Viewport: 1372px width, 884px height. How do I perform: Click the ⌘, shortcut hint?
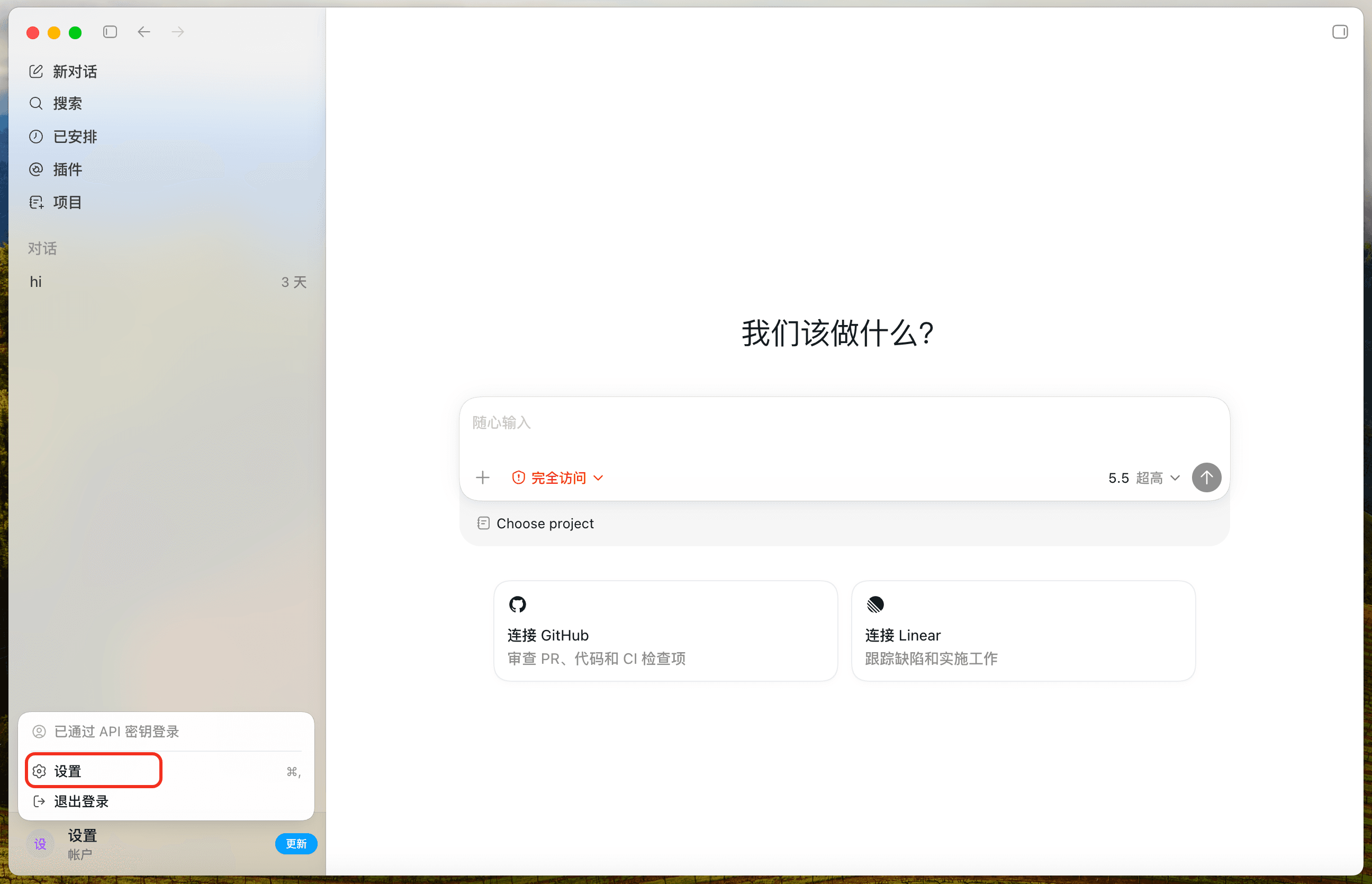pyautogui.click(x=293, y=771)
